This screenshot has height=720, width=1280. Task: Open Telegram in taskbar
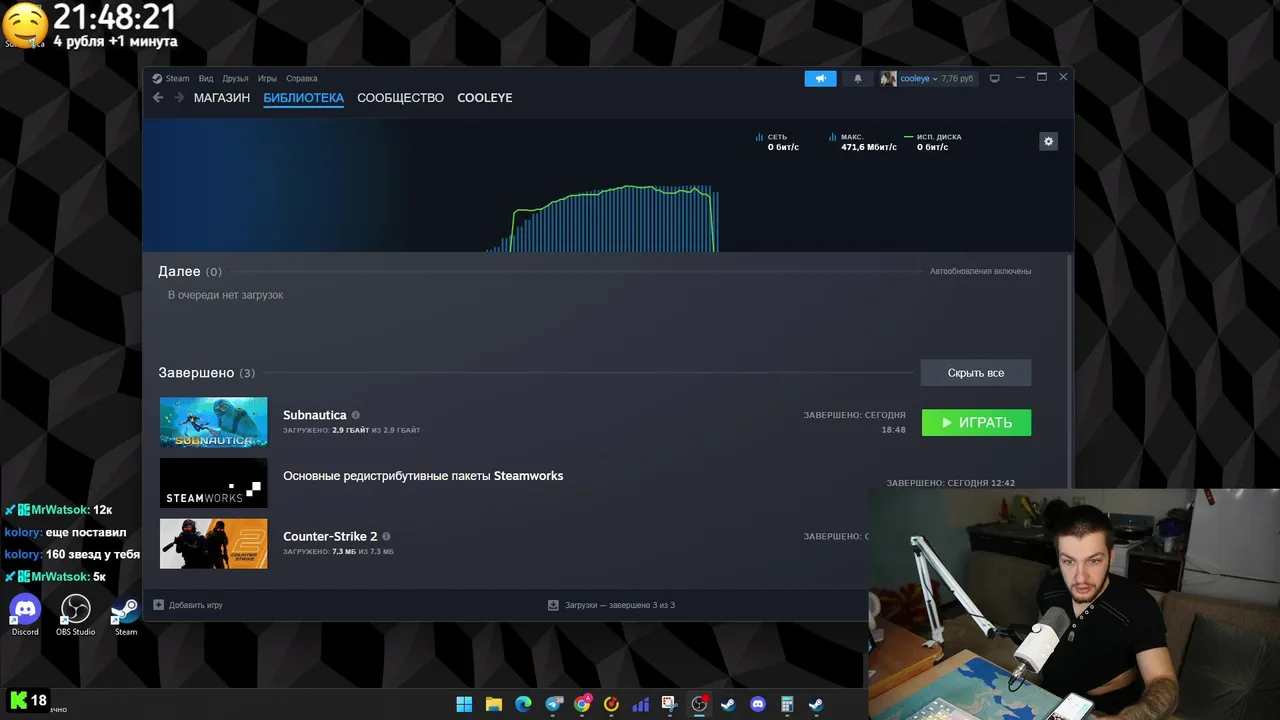point(553,704)
